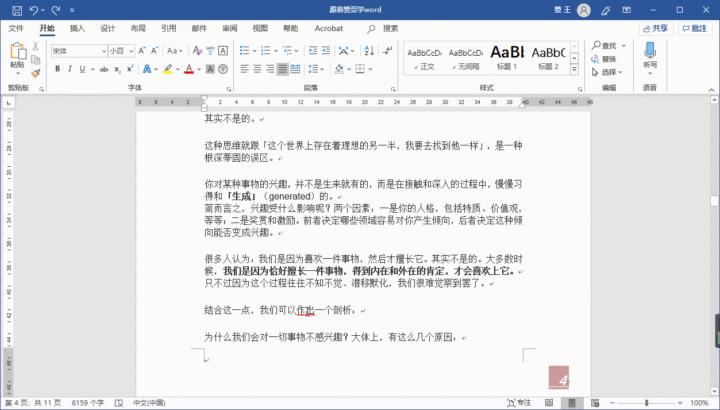Toggle underline formatting
The image size is (720, 410).
tap(82, 69)
